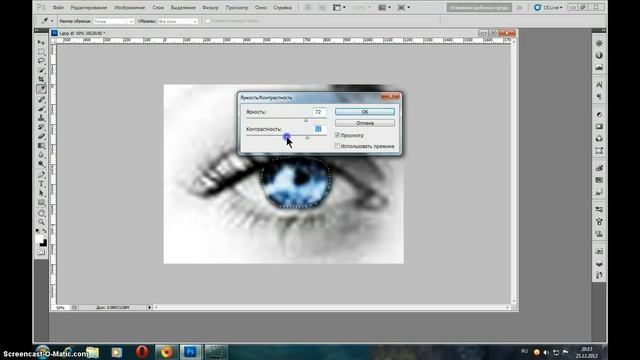Open the Character panel icon
Screen dimensions: 640x360
[x=599, y=85]
